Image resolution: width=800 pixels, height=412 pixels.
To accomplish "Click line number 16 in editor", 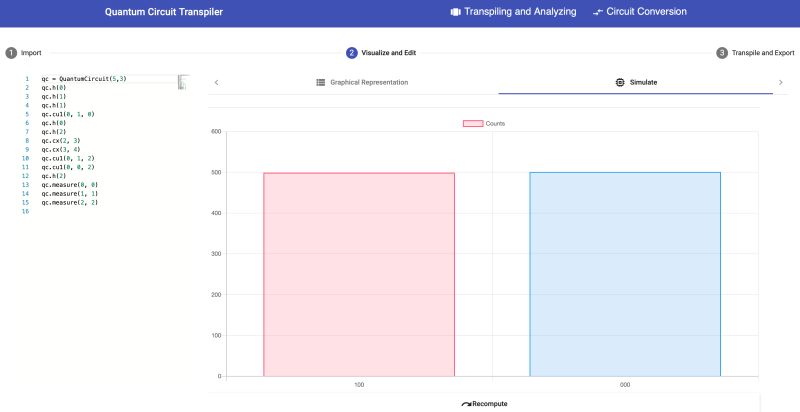I will [26, 212].
